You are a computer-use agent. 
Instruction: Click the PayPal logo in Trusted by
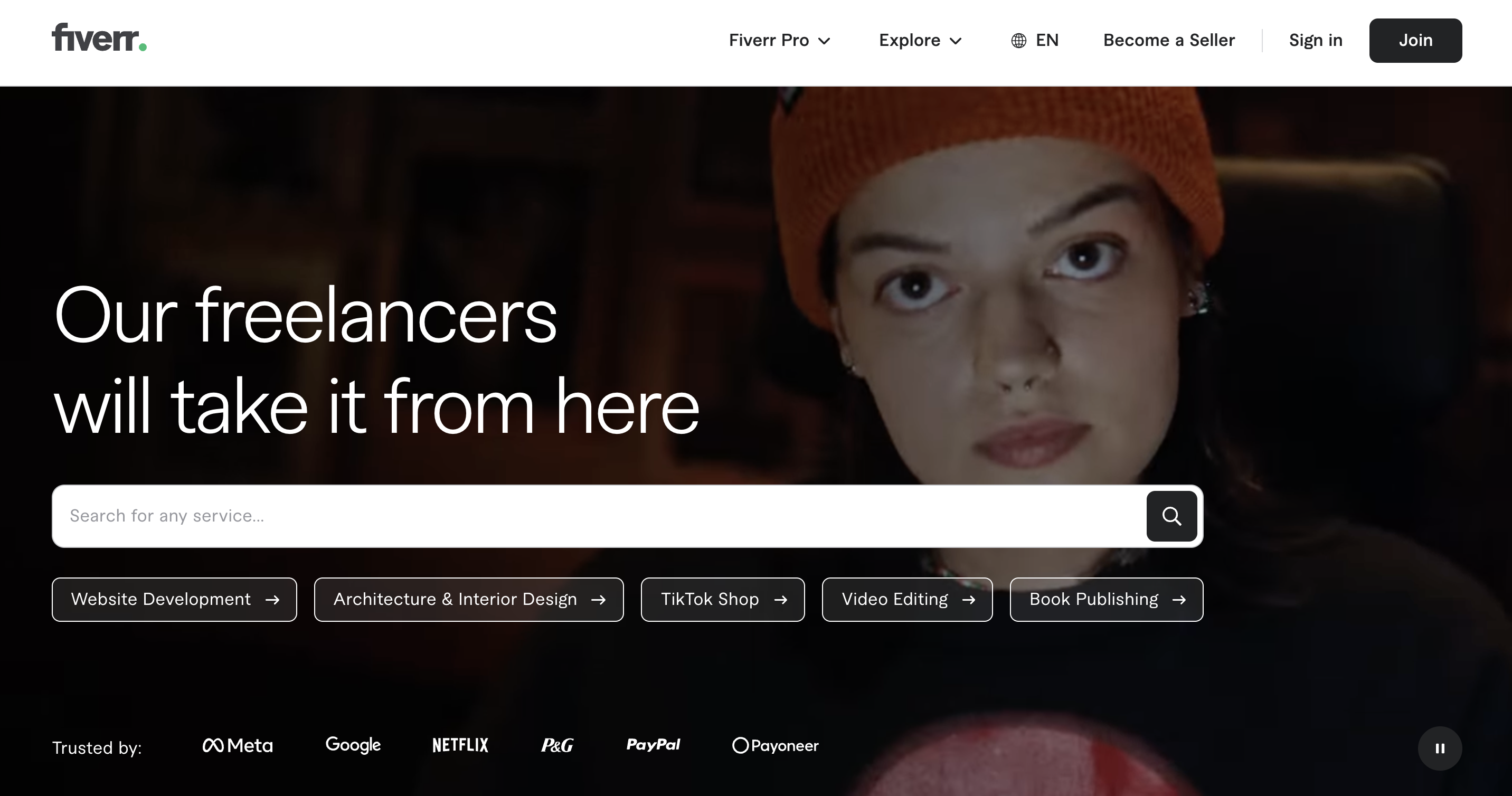tap(653, 745)
